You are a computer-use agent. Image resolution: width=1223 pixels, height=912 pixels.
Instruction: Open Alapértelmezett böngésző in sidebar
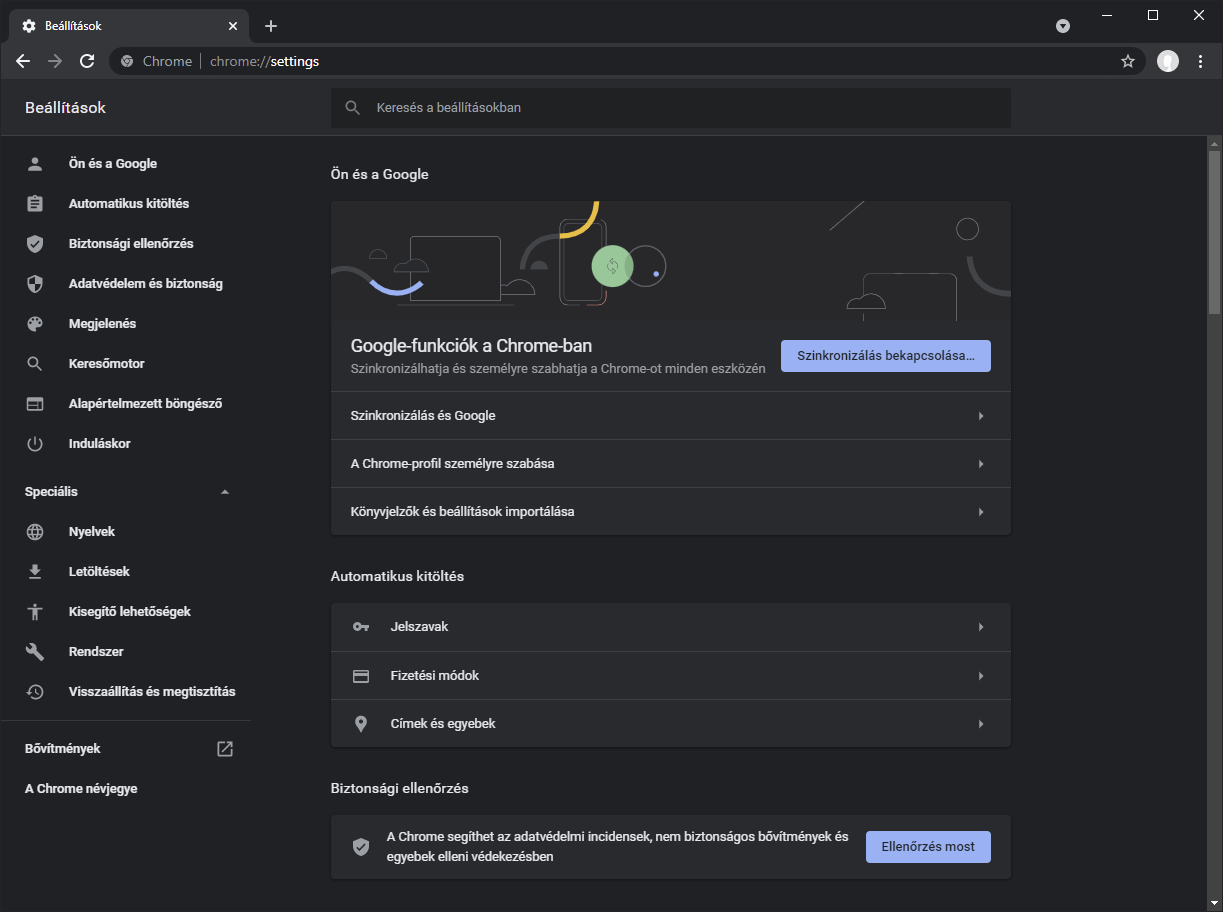click(x=145, y=404)
